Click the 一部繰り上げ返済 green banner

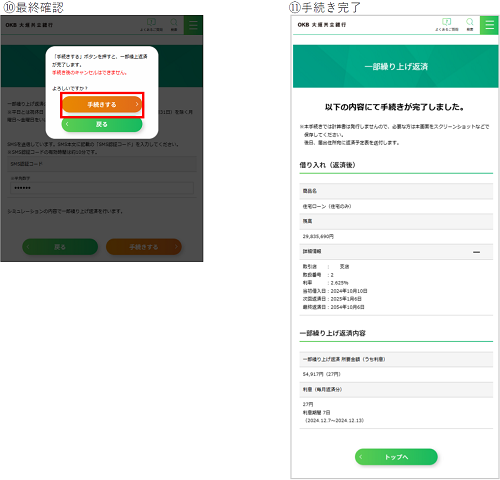396,66
